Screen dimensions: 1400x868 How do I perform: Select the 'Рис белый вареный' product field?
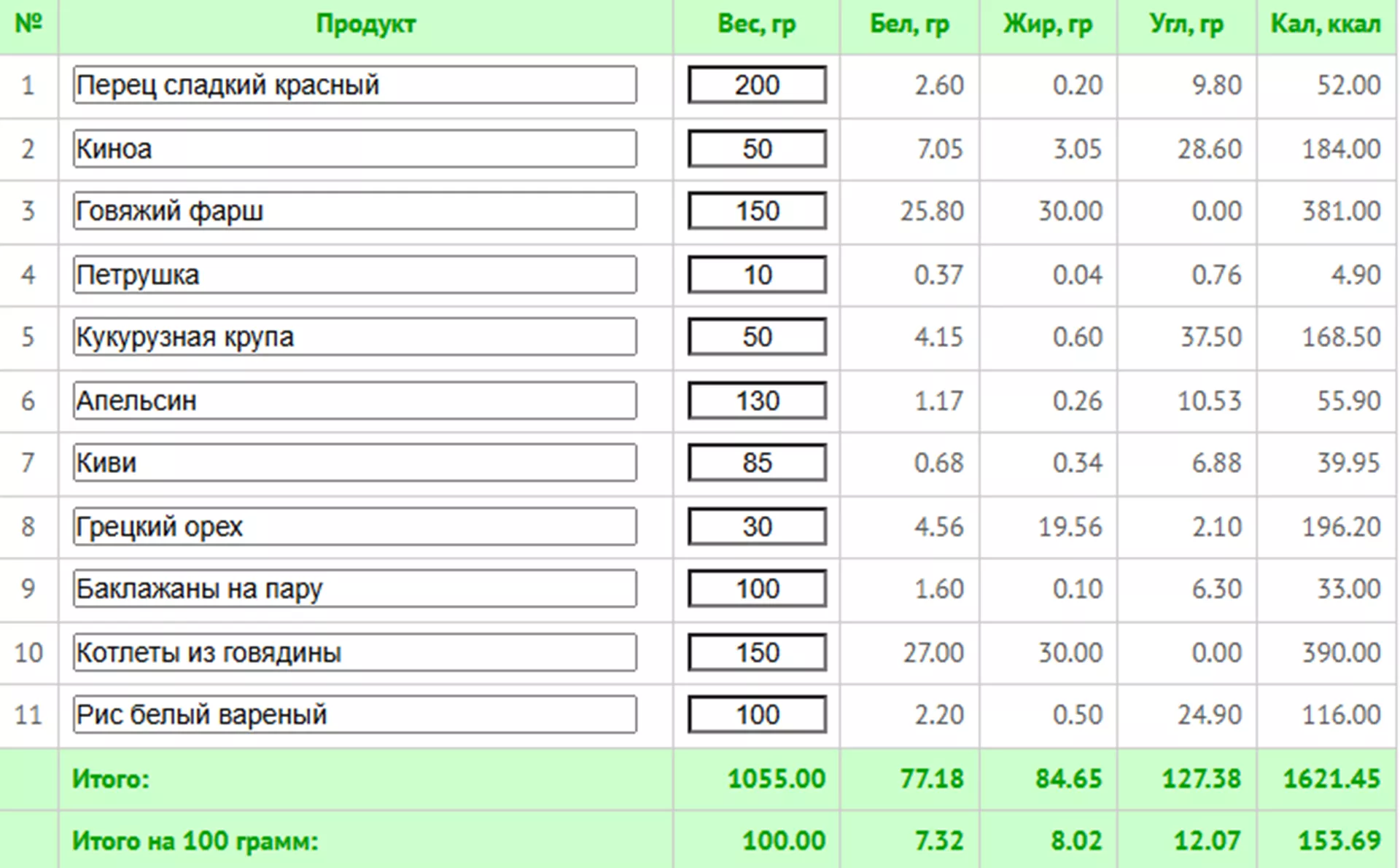pos(354,714)
